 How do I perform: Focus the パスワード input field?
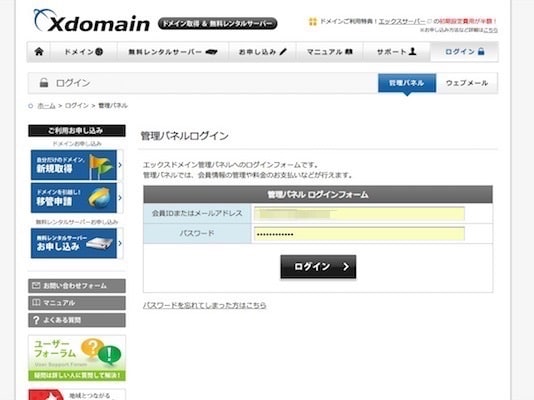(359, 234)
